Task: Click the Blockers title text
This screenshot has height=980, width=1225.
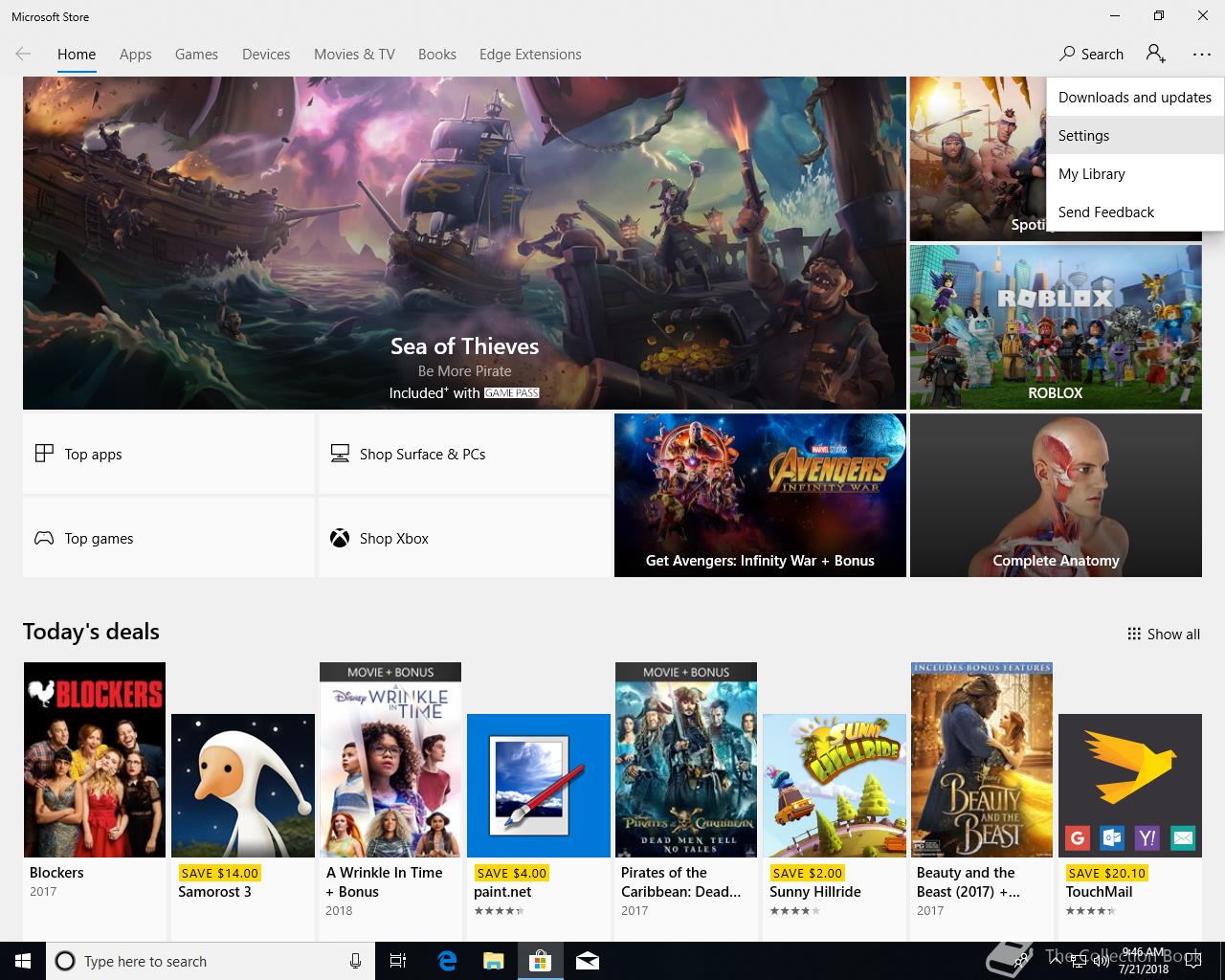Action: [x=56, y=873]
